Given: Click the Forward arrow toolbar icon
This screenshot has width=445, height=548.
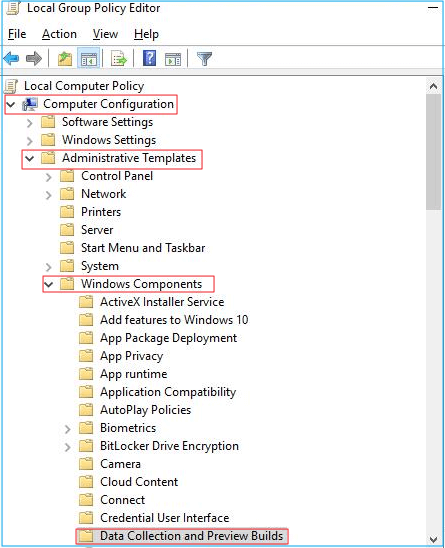Looking at the screenshot, I should tap(34, 58).
